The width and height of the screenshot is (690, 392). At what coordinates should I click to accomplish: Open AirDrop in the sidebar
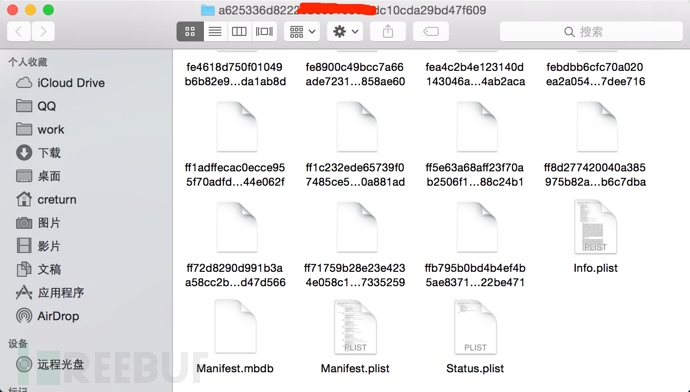click(x=48, y=316)
